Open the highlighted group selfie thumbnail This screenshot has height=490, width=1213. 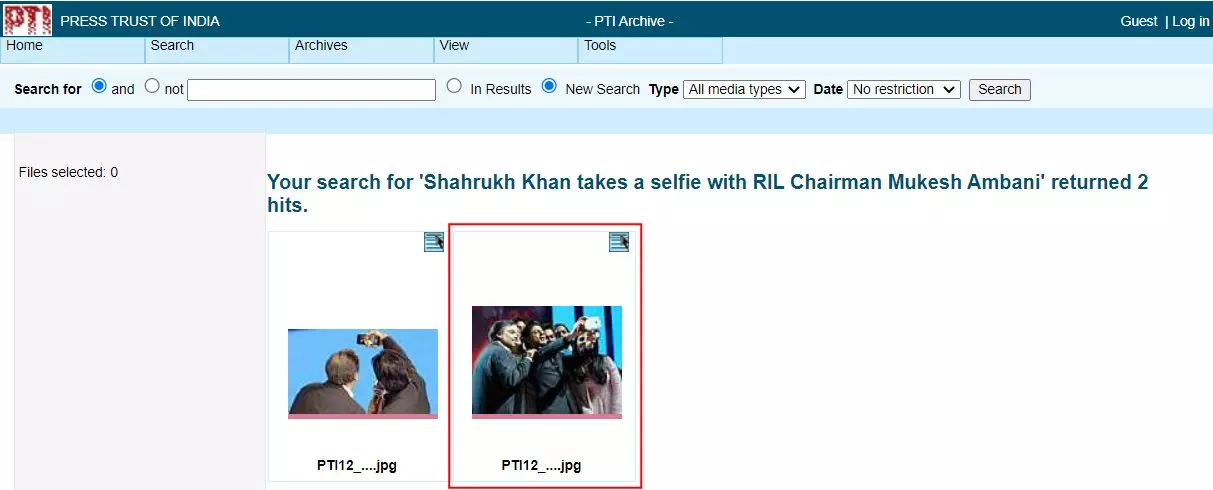[x=547, y=362]
